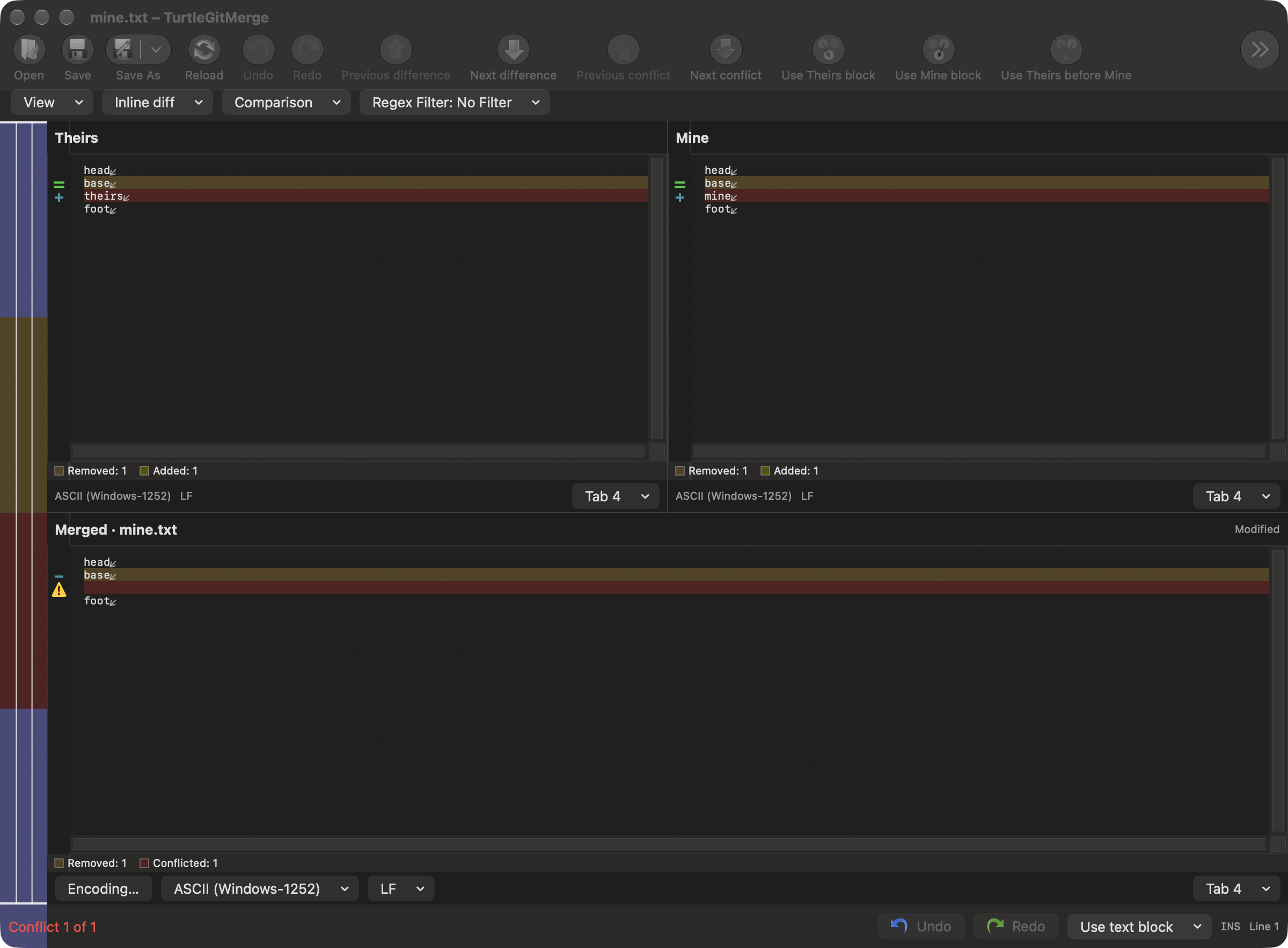Apply Use Theirs block
The image size is (1288, 948).
pos(828,50)
